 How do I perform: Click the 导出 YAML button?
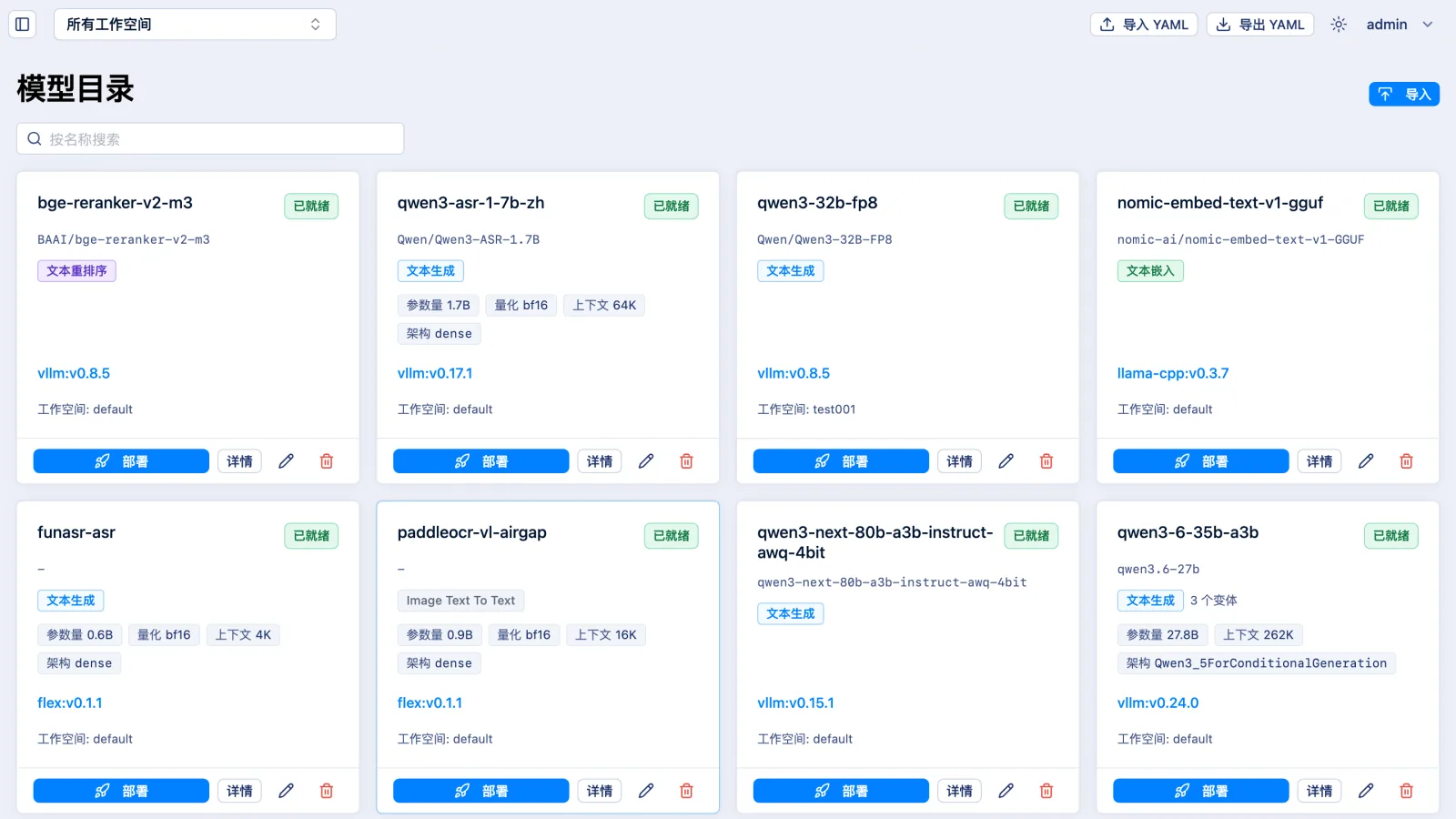tap(1260, 25)
